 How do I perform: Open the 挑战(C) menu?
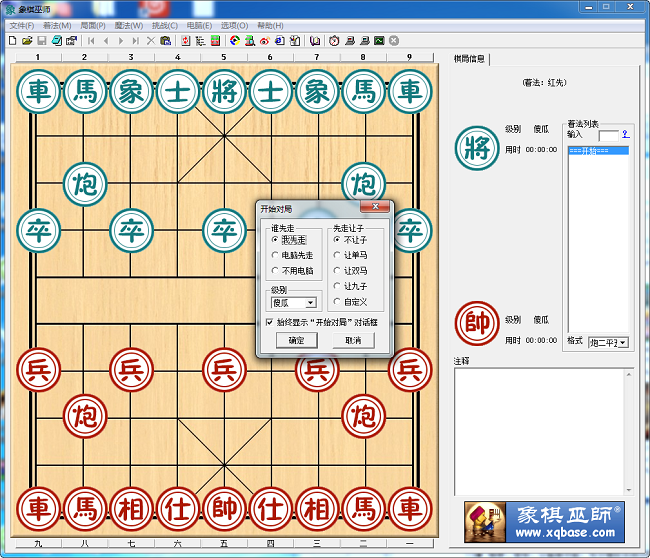165,26
